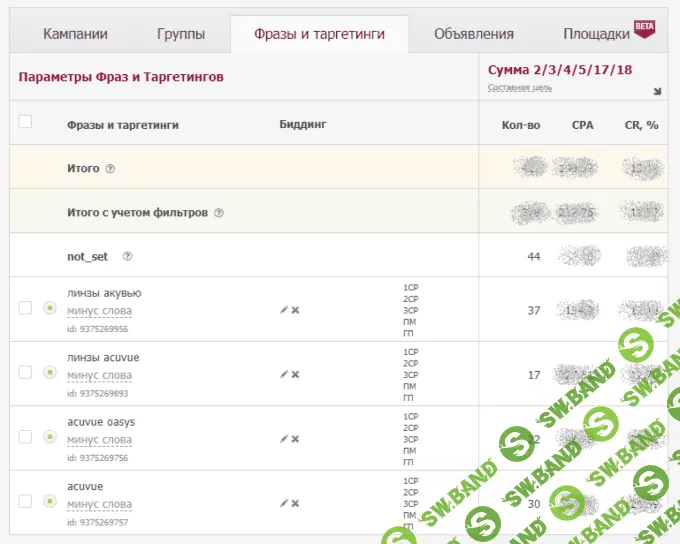Screen dimensions: 680x544
Task: Remove bidding with cross icon in acuvue row
Action: click(x=295, y=502)
